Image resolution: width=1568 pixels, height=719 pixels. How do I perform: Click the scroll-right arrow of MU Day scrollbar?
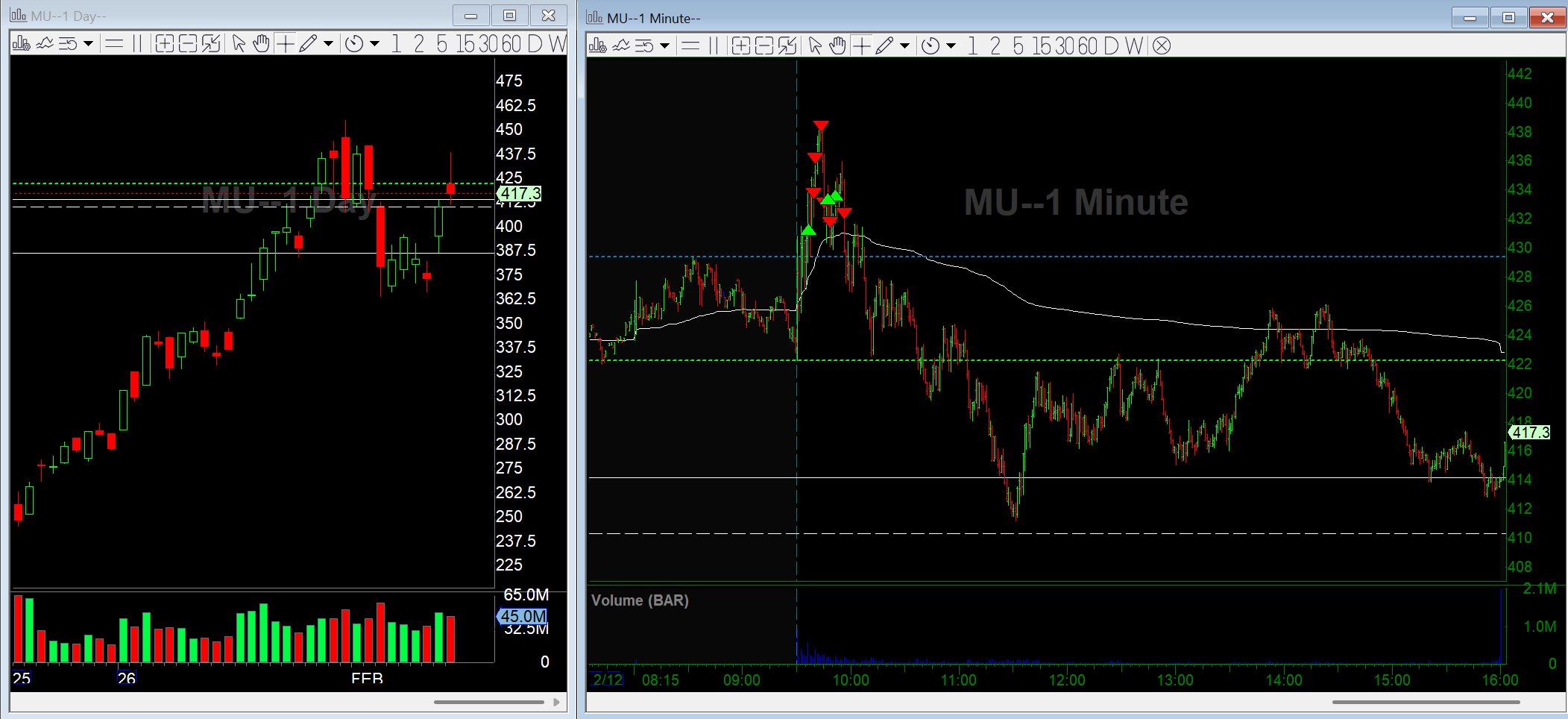556,702
